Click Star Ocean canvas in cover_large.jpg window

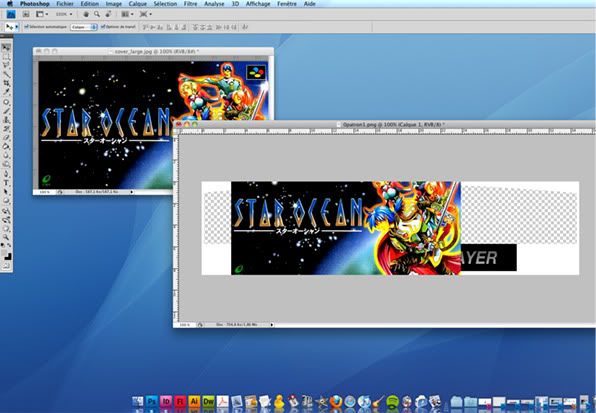pos(105,125)
